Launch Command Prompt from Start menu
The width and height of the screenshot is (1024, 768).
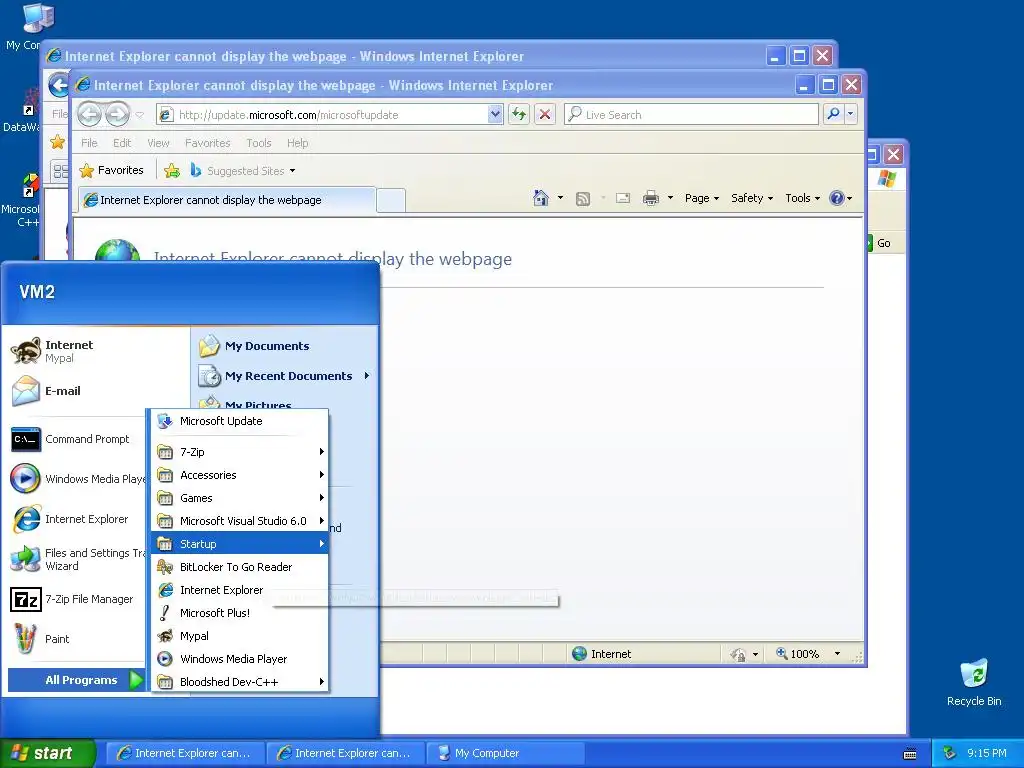click(x=77, y=440)
